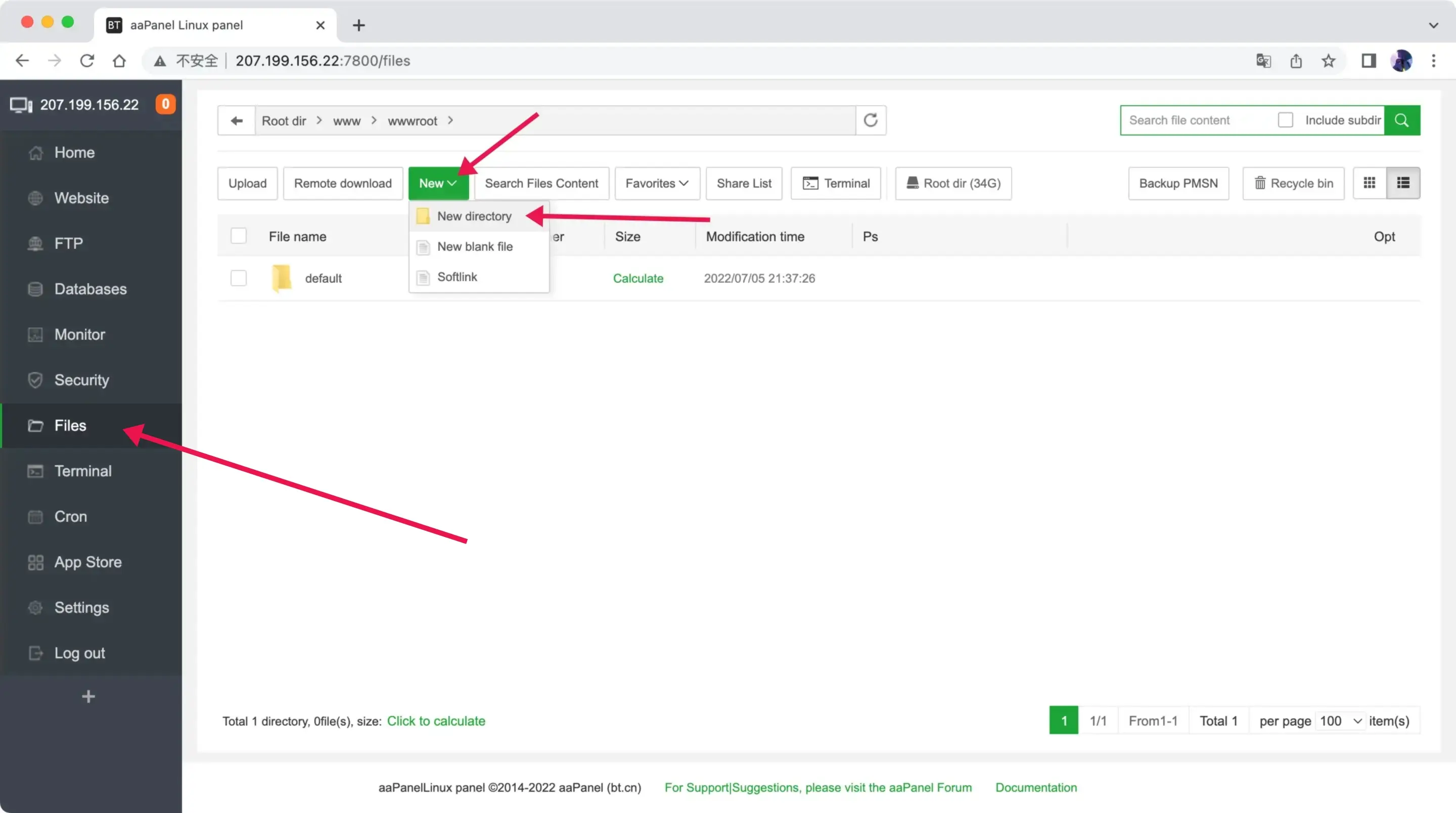Open the Recycle bin
The height and width of the screenshot is (813, 1456).
coord(1293,183)
